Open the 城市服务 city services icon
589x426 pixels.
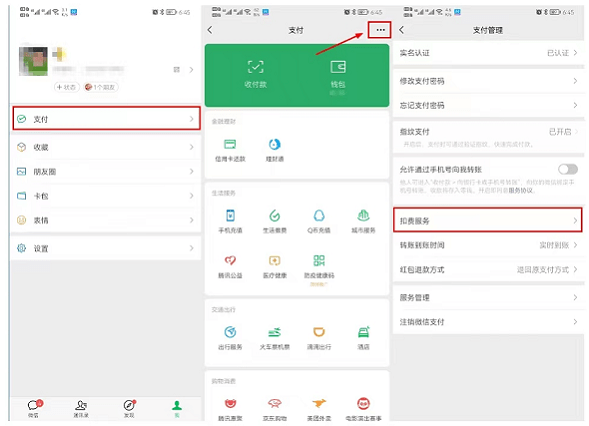(363, 215)
